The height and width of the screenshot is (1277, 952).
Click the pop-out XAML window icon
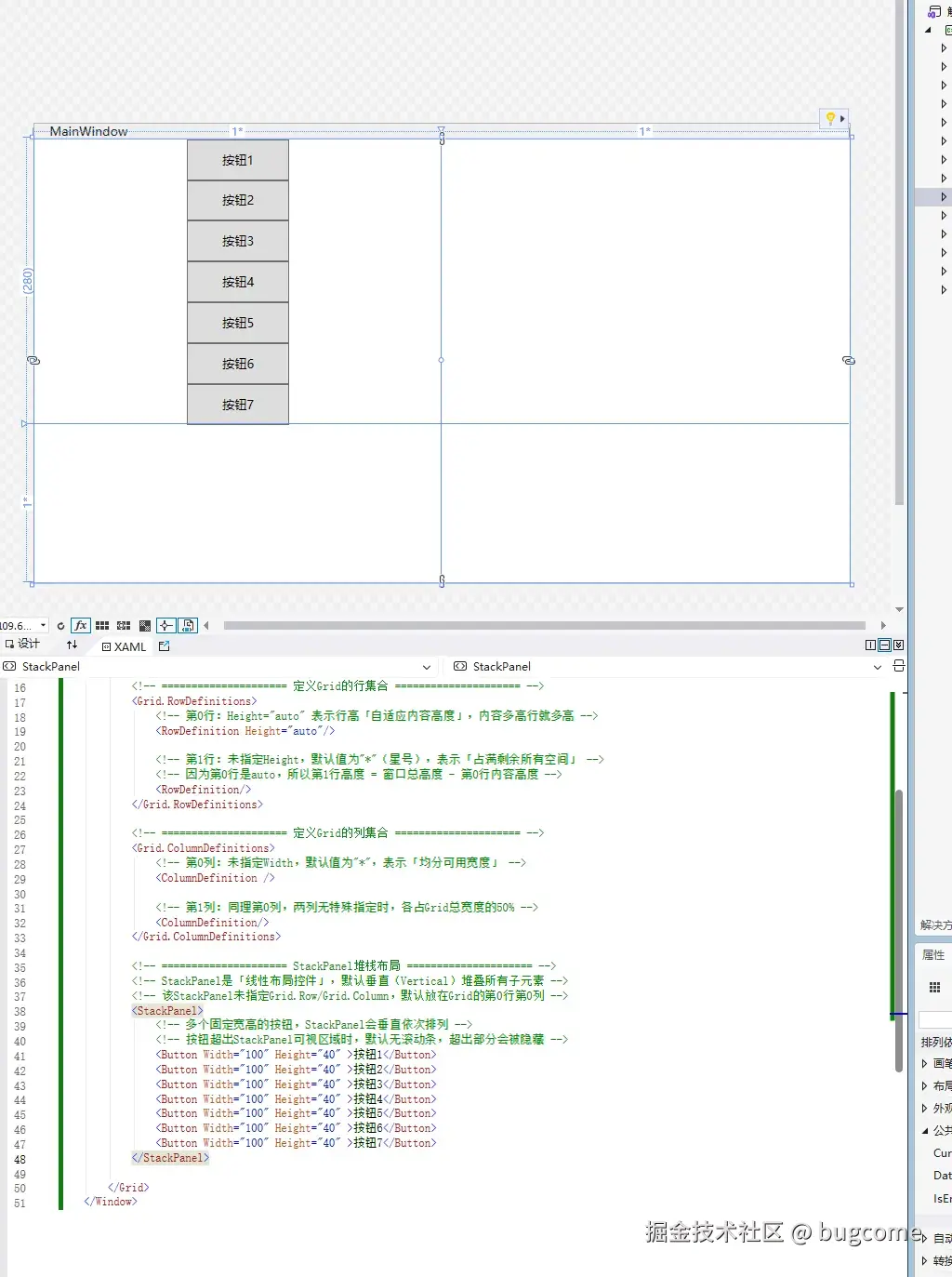pos(165,645)
